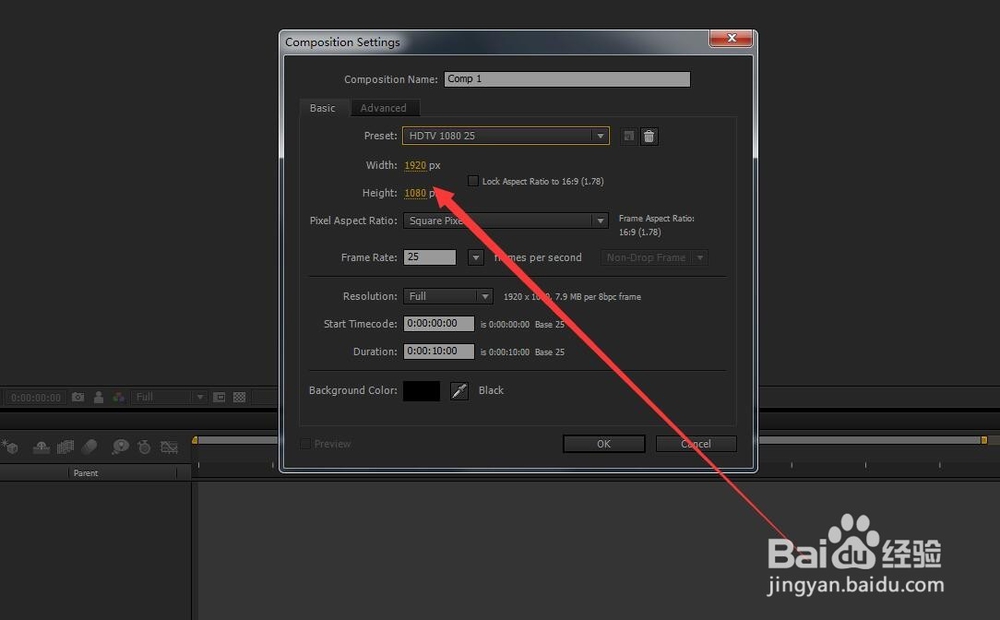Toggle region of interest icon in viewer

click(219, 397)
